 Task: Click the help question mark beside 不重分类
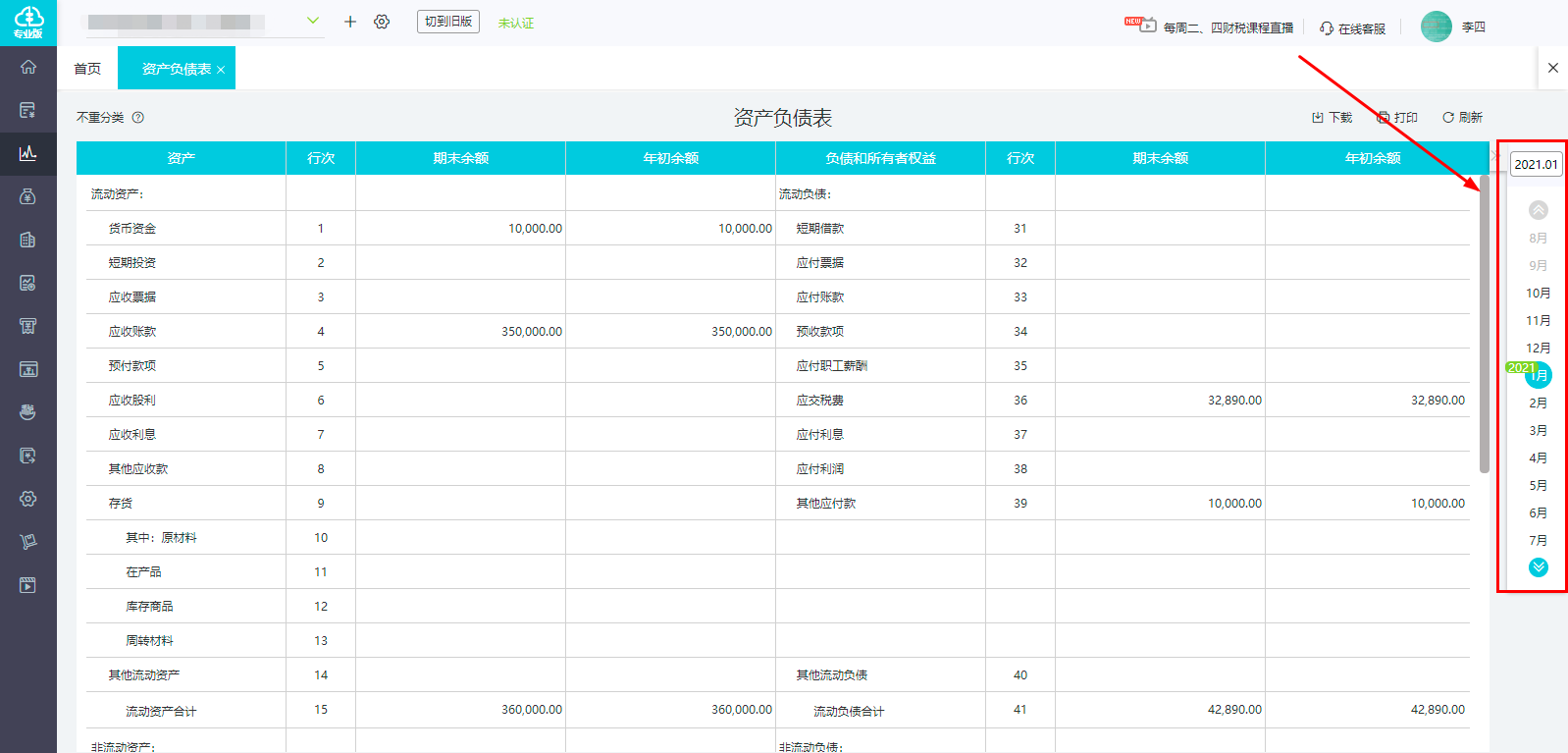coord(138,118)
